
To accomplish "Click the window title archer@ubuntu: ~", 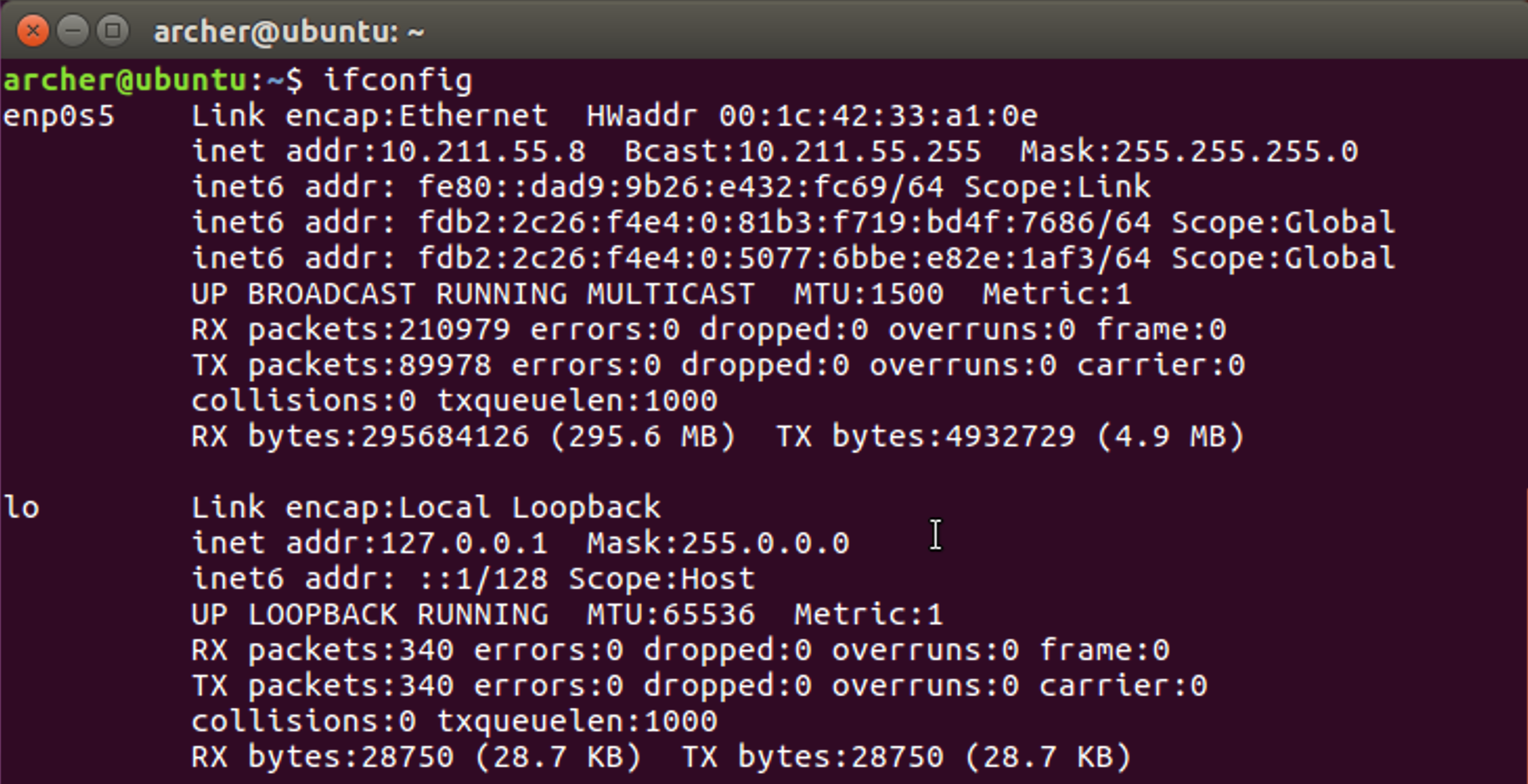I will [x=288, y=32].
